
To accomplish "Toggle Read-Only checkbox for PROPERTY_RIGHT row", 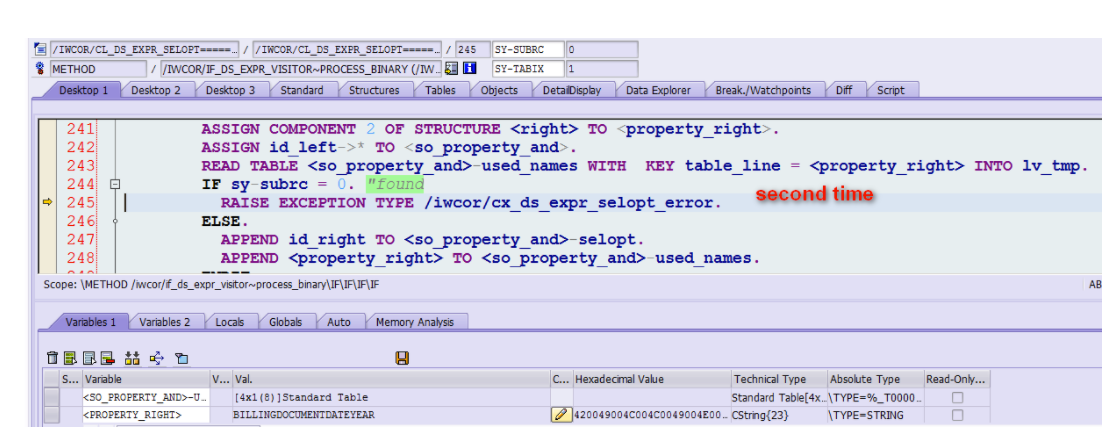I will tap(957, 414).
